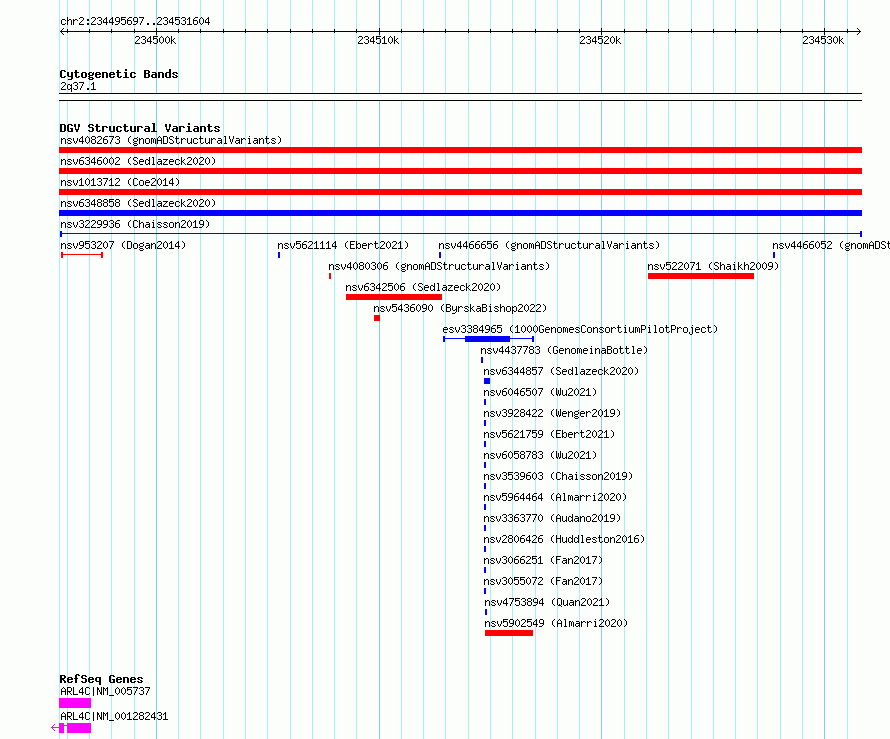Click the 234500k ruler coordinate
This screenshot has height=739, width=890.
(156, 40)
